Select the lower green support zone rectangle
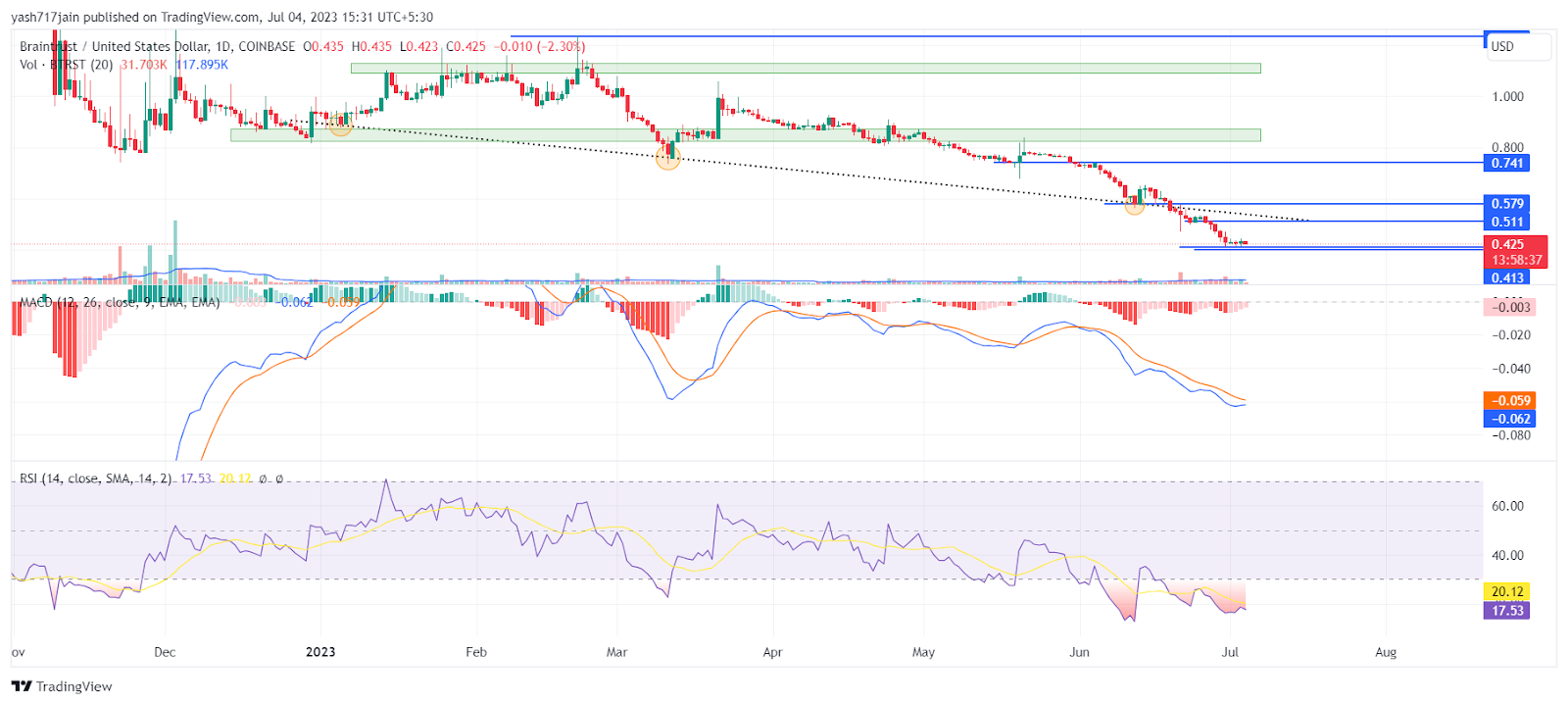Viewport: 1568px width, 705px height. tap(746, 135)
